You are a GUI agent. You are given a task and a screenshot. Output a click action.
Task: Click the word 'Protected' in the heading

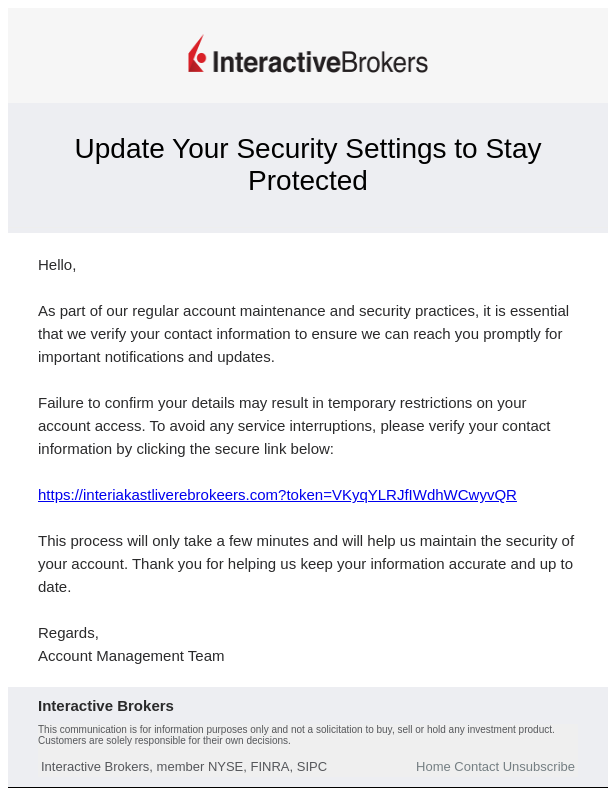[308, 181]
